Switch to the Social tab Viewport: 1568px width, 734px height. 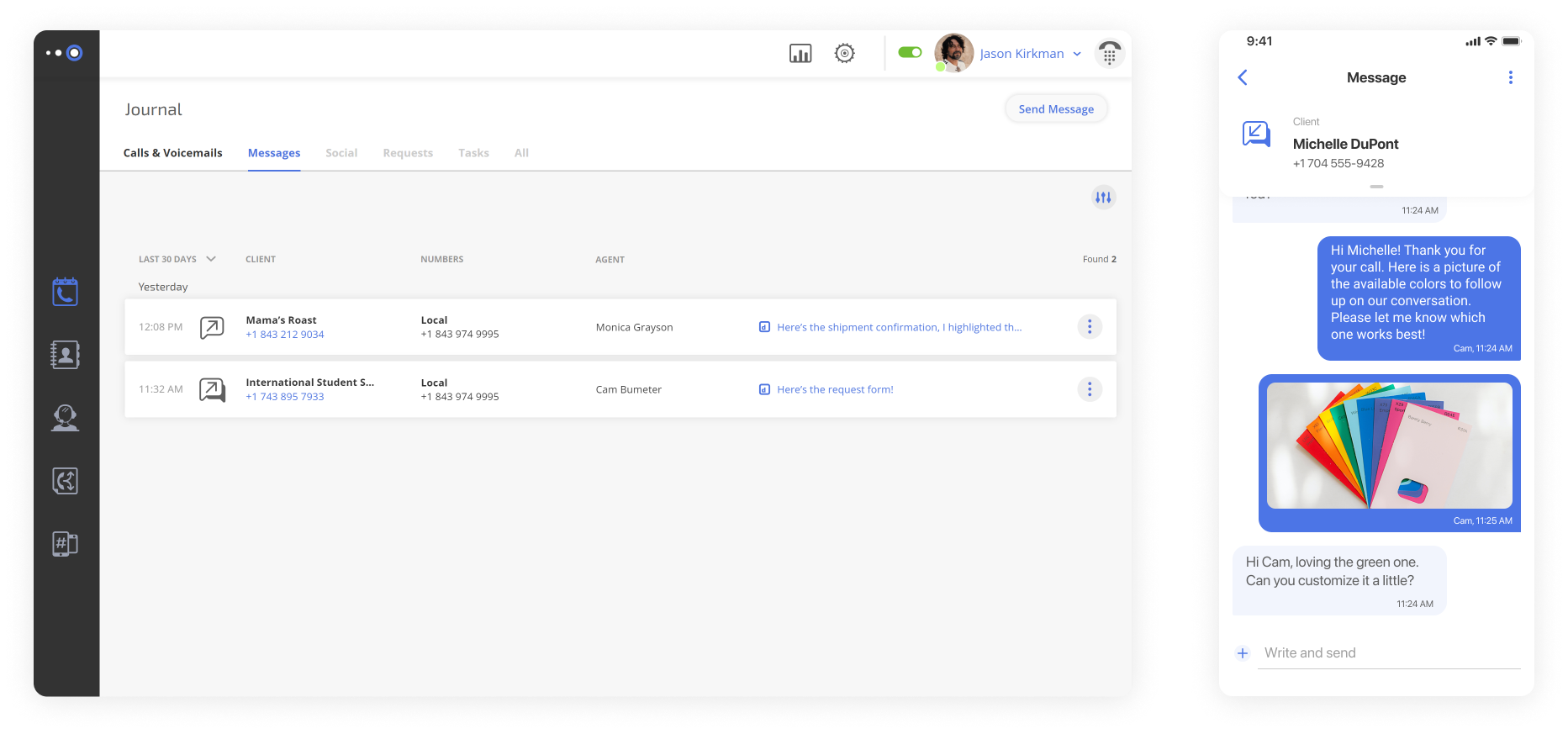(x=341, y=153)
